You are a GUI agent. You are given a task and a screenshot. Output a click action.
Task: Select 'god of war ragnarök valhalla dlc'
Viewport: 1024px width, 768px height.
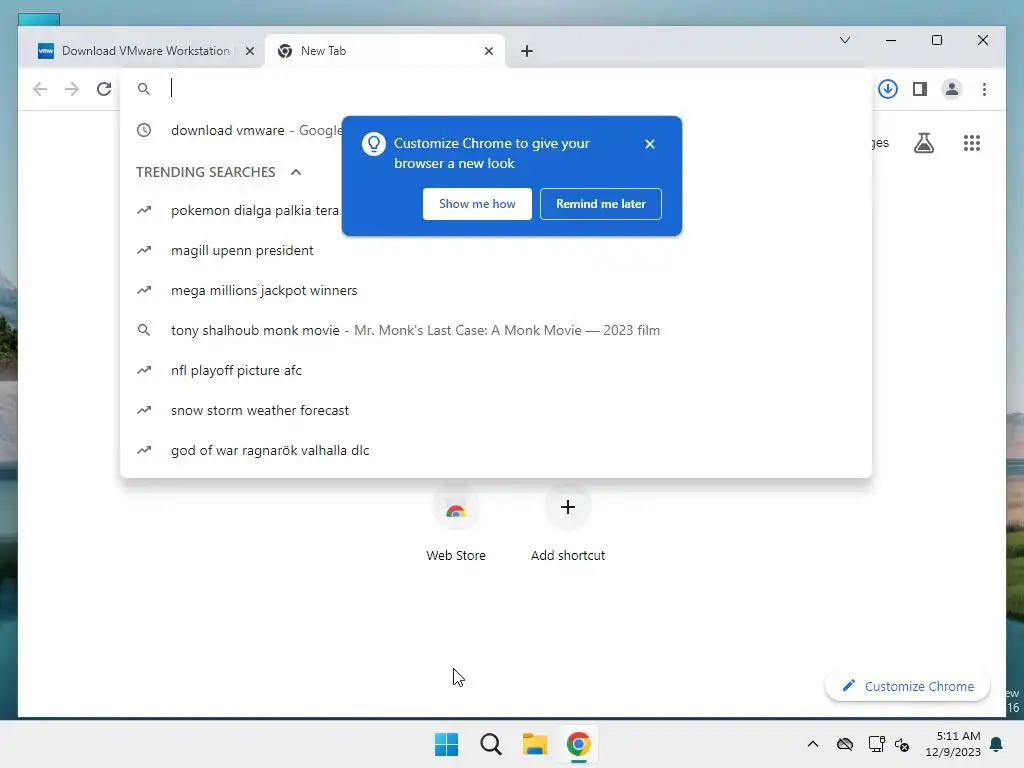coord(496,450)
